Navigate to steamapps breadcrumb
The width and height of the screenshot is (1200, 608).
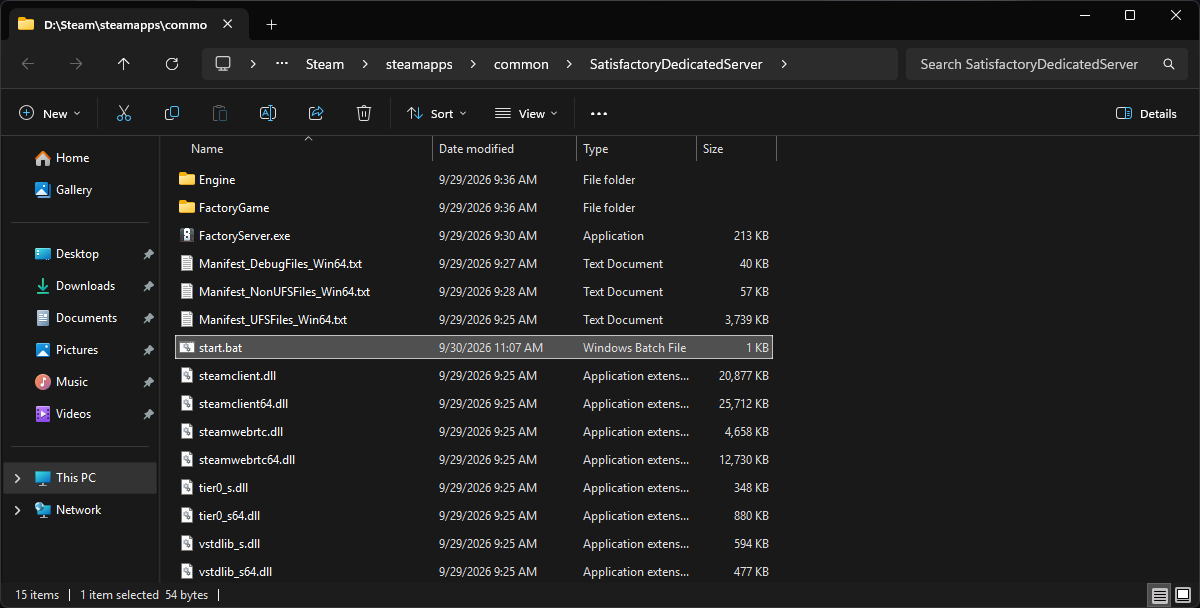coord(419,64)
